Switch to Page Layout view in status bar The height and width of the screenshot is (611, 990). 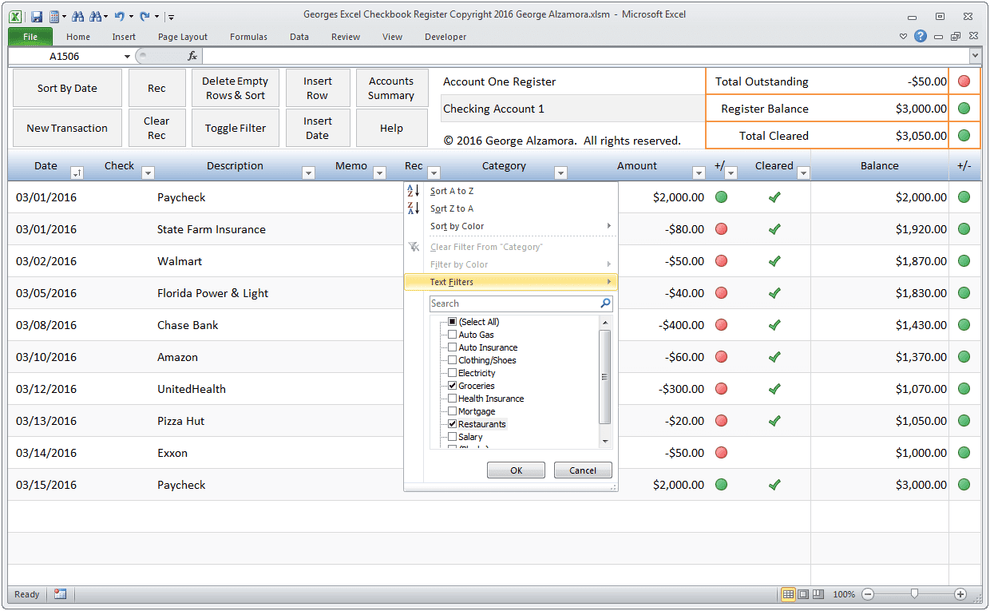click(x=803, y=594)
